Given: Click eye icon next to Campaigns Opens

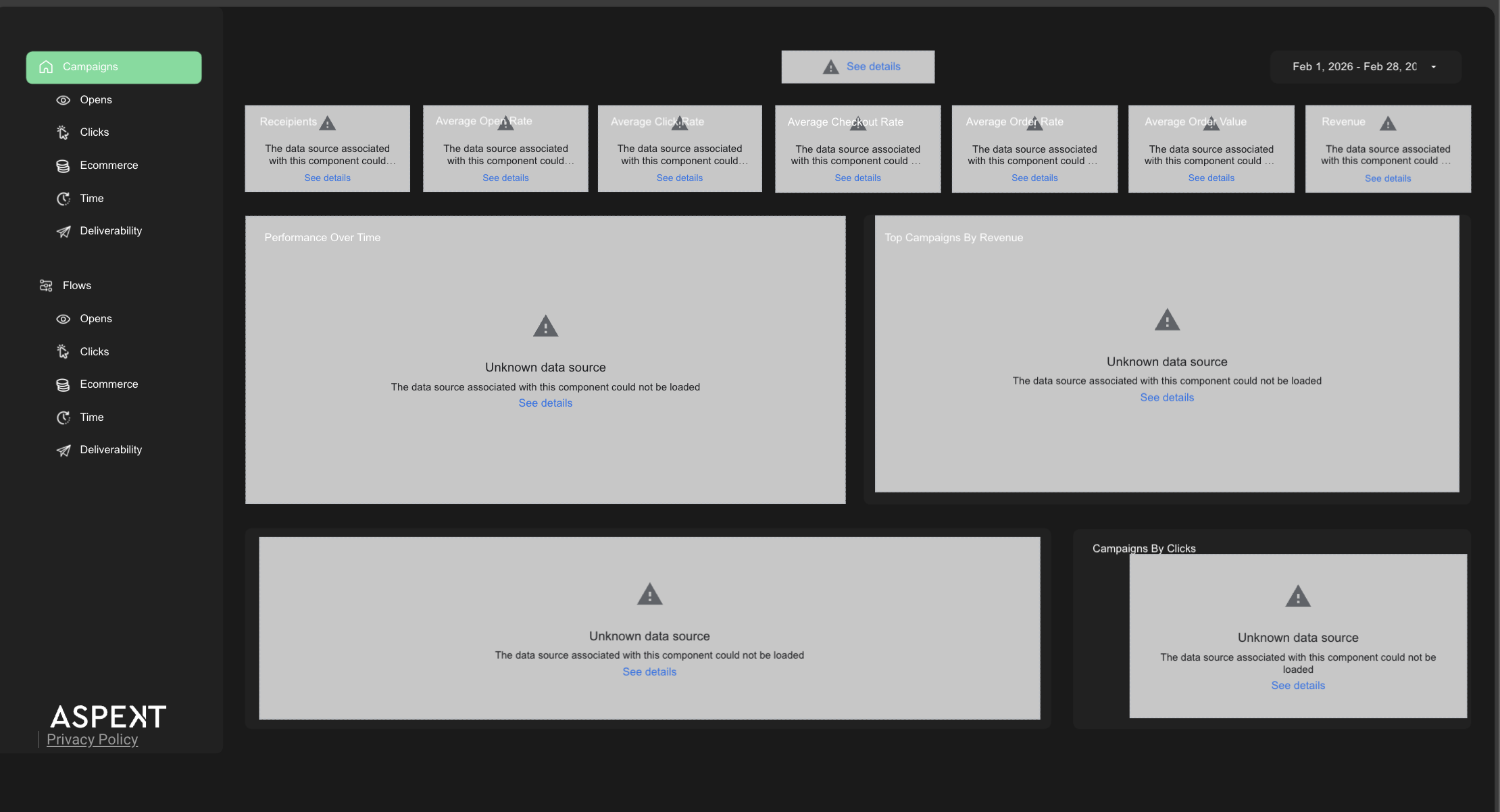Looking at the screenshot, I should tap(63, 100).
